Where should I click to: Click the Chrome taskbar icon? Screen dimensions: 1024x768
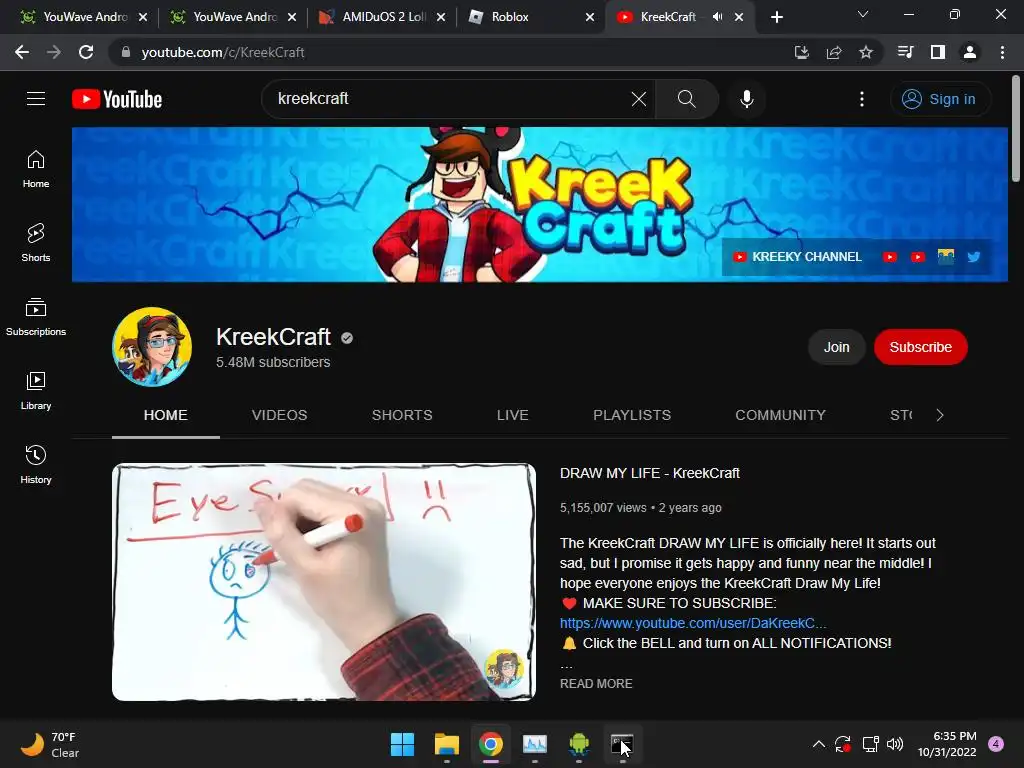[491, 744]
